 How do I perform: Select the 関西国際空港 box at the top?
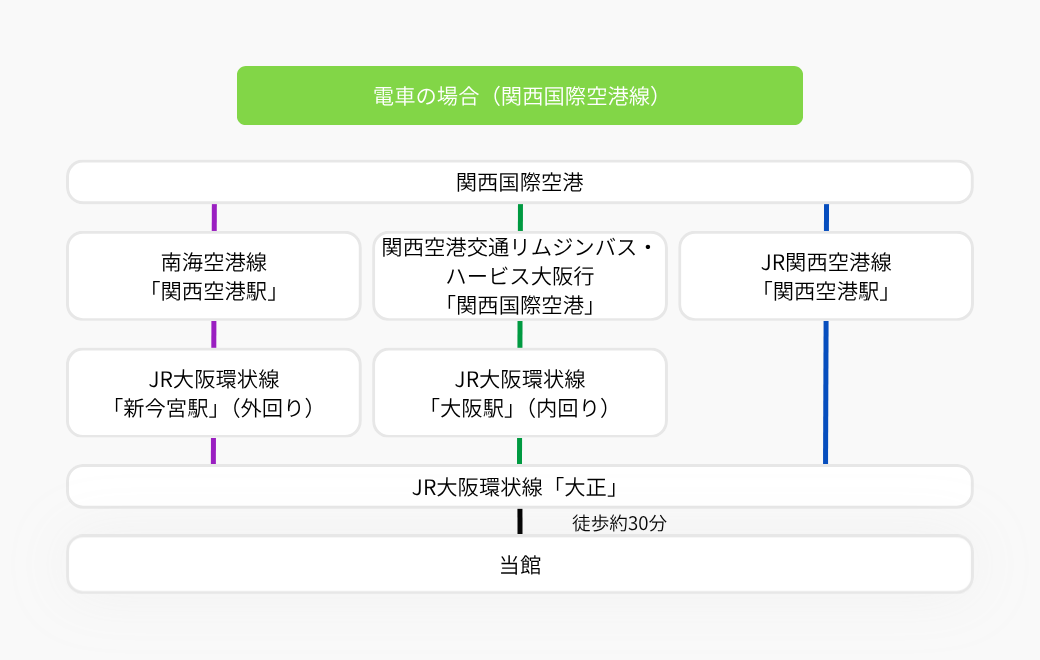point(519,182)
